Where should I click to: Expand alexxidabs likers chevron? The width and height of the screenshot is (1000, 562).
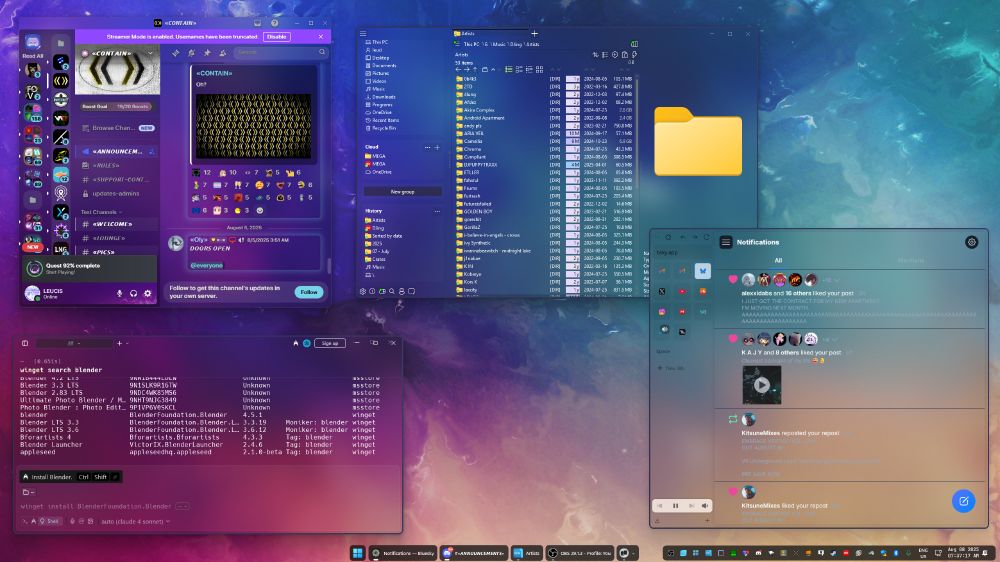837,280
